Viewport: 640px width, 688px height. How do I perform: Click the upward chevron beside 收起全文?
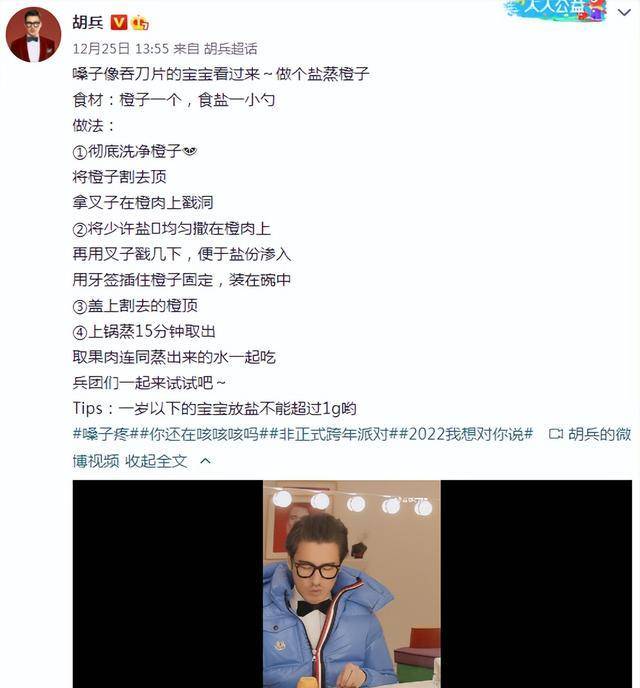coord(205,461)
